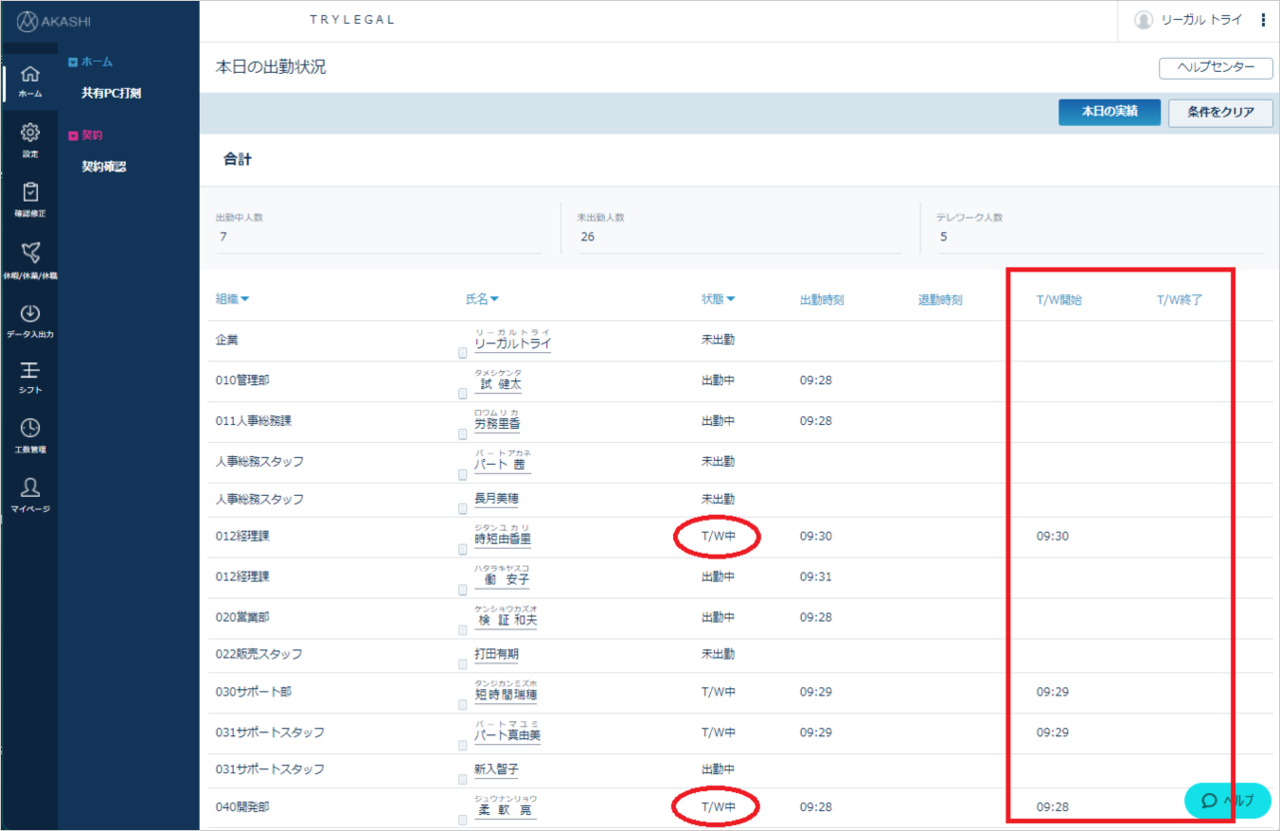Collapse the ホーム menu section
1280x831 pixels.
click(73, 62)
